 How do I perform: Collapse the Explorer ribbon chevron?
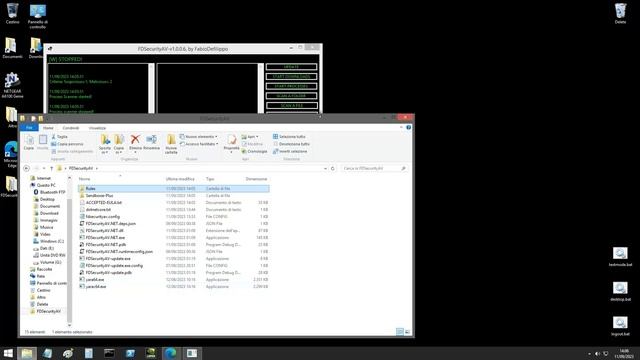pos(401,128)
